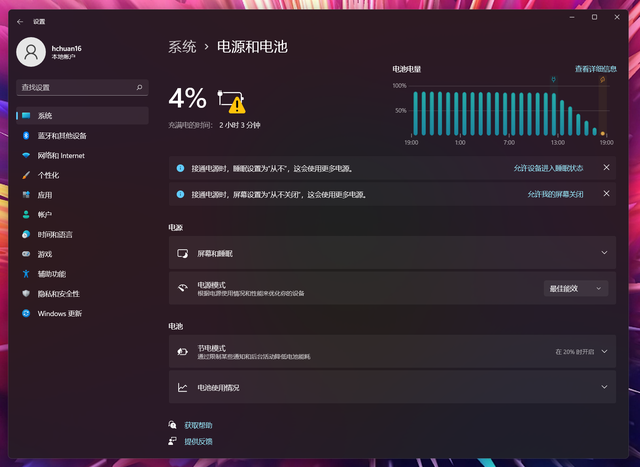Click info icon on screen notice
Viewport: 640px width, 467px height.
click(x=180, y=194)
